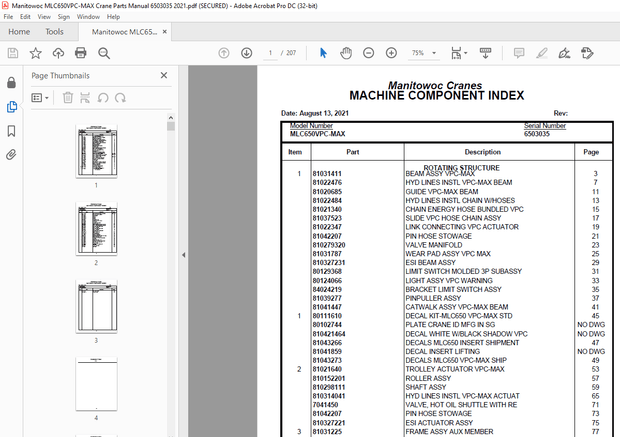Click the page break layout icon
This screenshot has height=437, width=620.
[85, 98]
